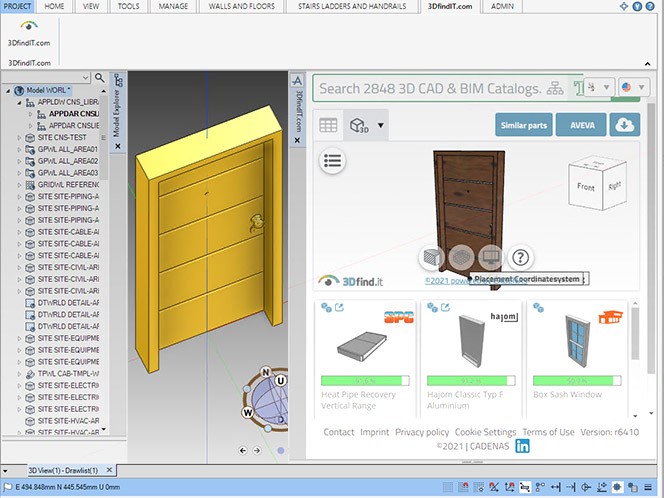664x498 pixels.
Task: Collapse the Model WORL tree node
Action: click(x=8, y=91)
